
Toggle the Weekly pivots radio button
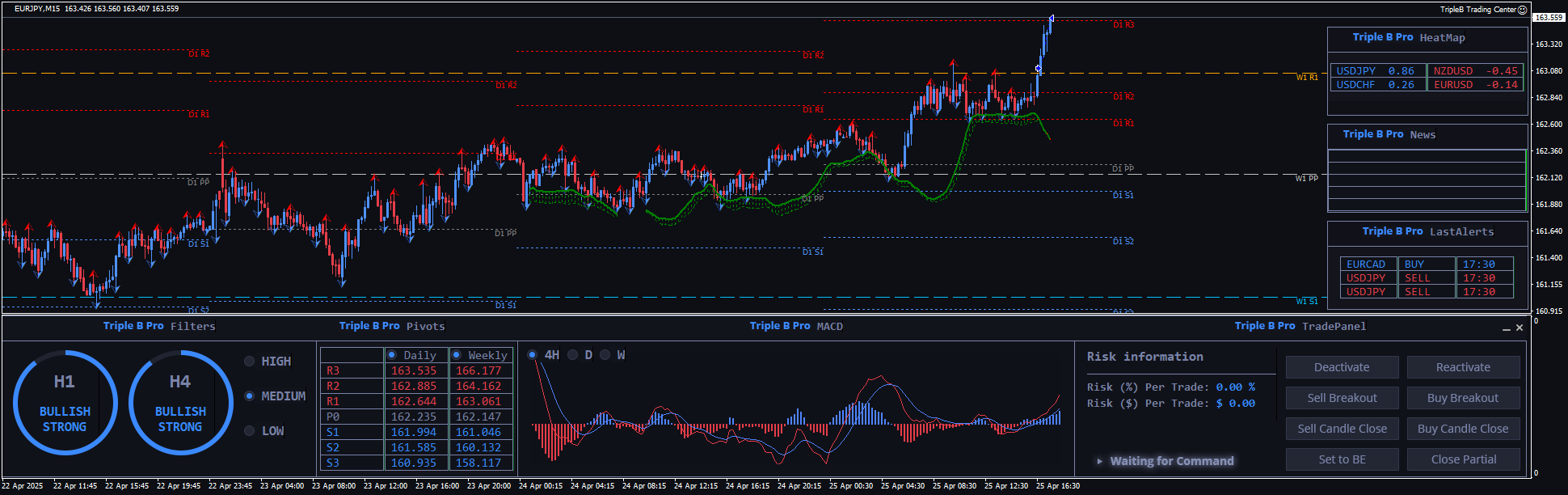[457, 355]
